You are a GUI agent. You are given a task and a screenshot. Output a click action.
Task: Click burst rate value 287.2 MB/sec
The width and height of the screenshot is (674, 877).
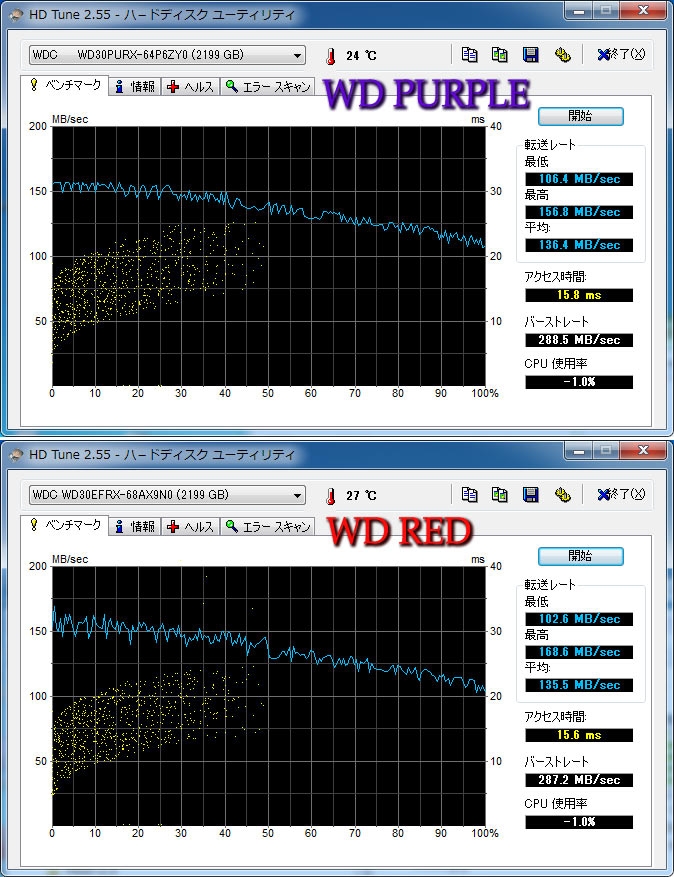tap(579, 780)
